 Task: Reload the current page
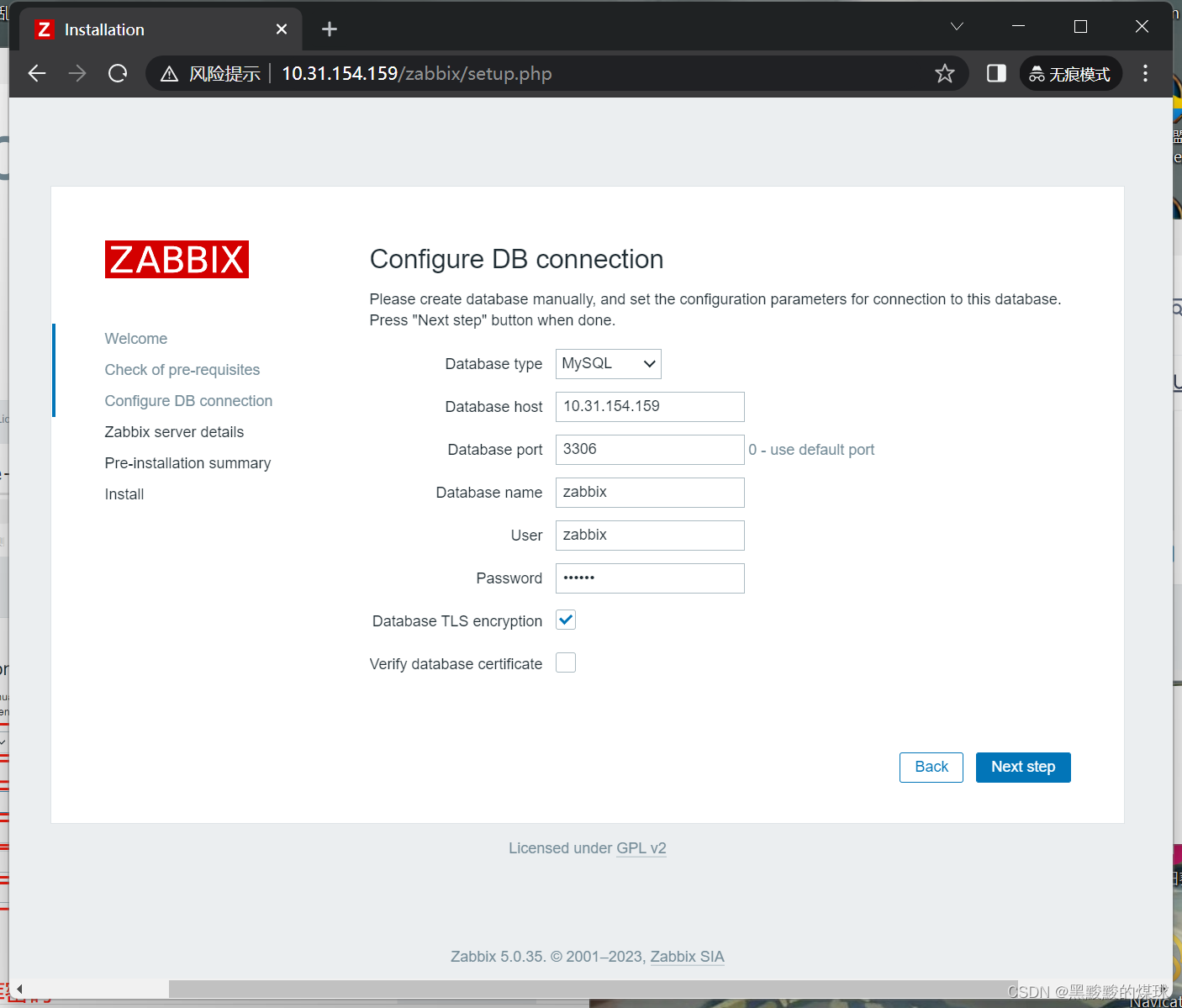click(117, 73)
